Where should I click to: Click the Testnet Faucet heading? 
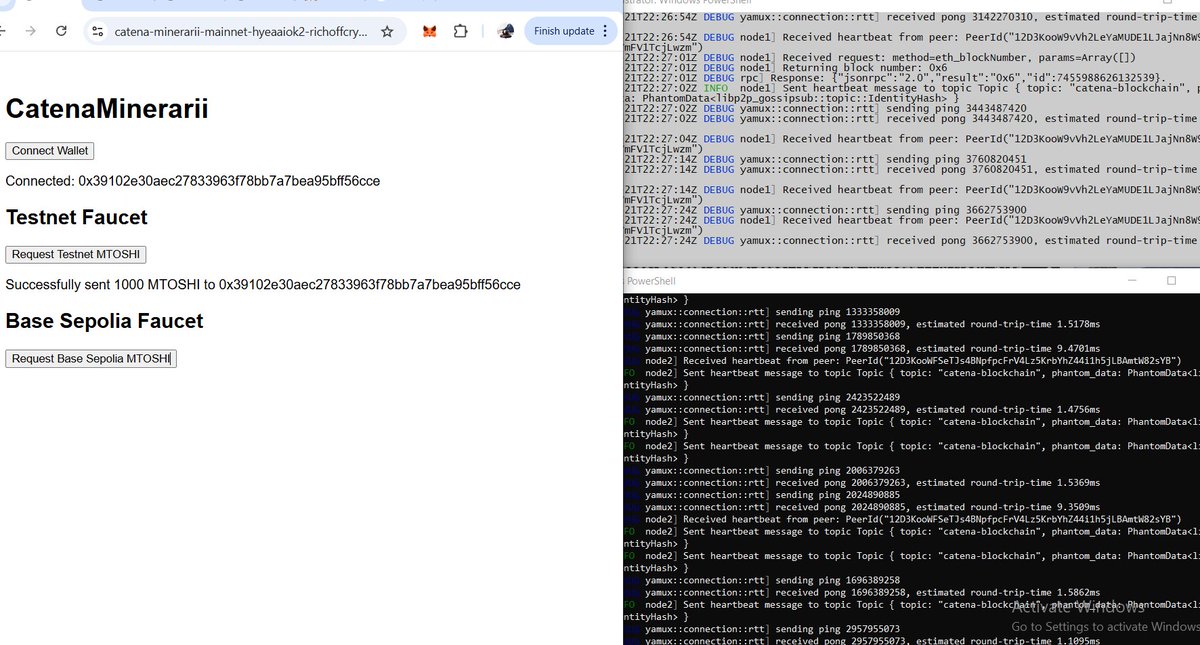point(76,217)
